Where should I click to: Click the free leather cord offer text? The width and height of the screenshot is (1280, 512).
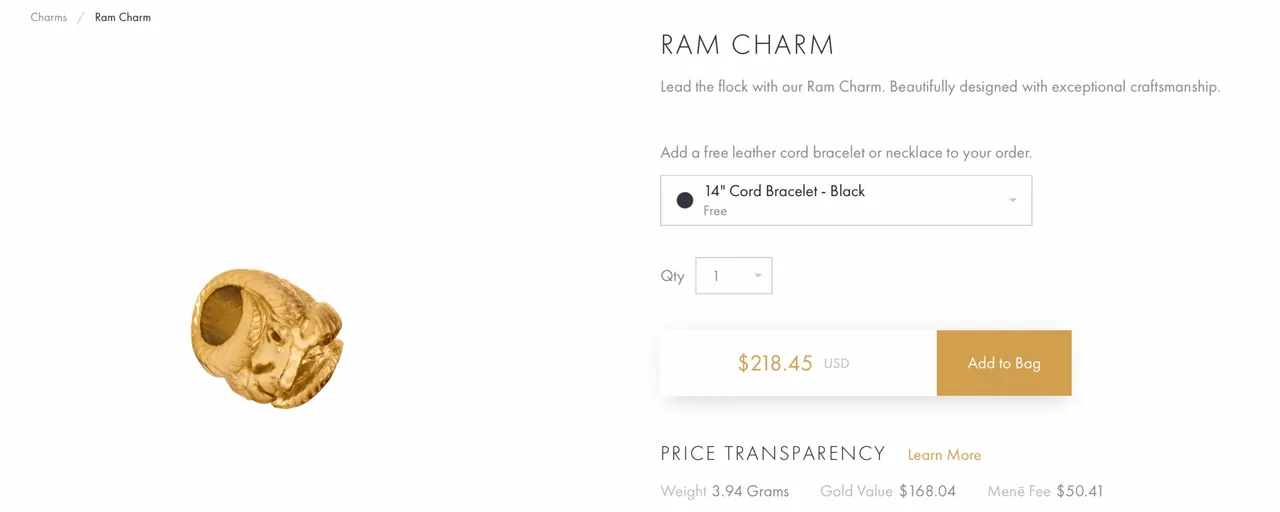point(846,153)
